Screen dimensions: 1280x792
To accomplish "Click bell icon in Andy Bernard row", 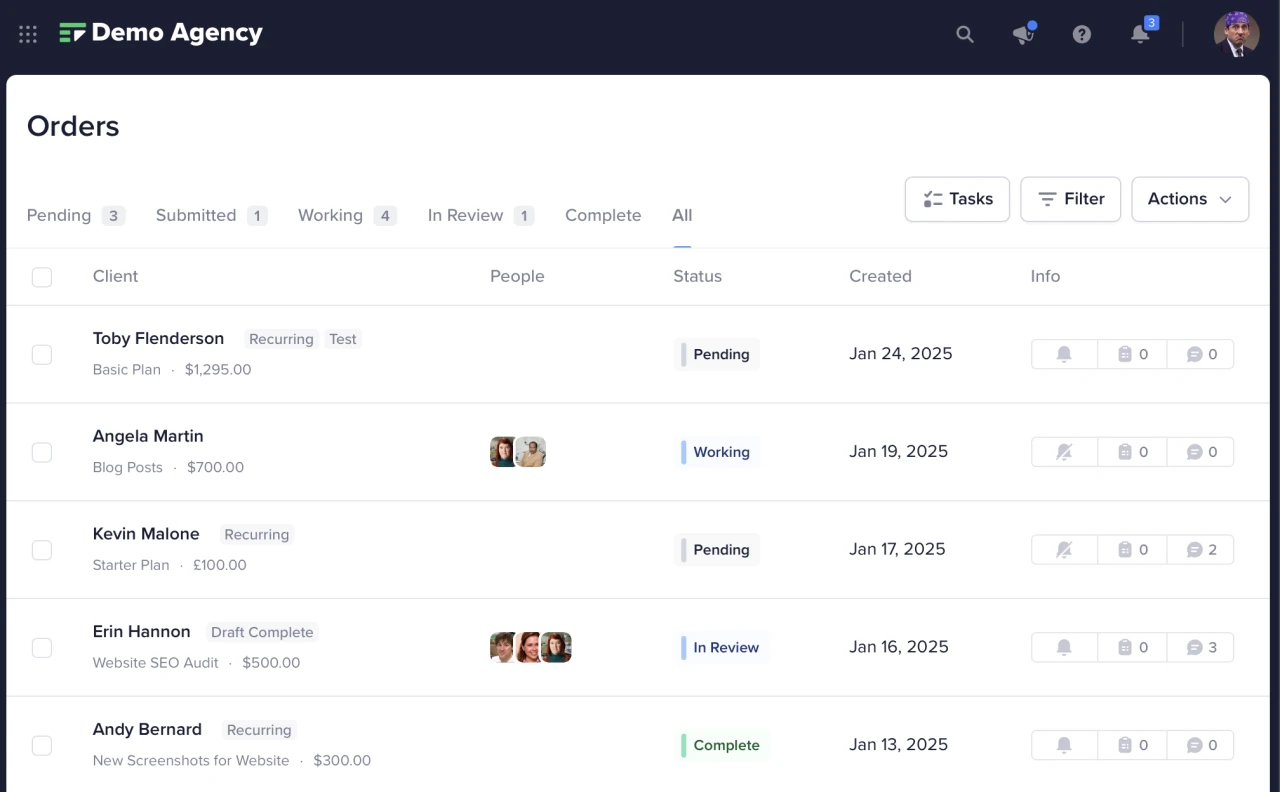I will click(1064, 745).
